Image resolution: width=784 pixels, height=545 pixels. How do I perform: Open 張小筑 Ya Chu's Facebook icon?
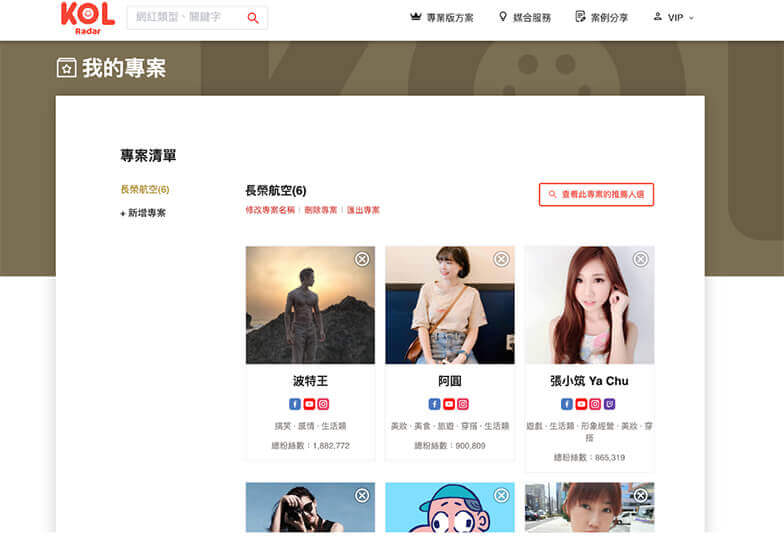point(566,404)
